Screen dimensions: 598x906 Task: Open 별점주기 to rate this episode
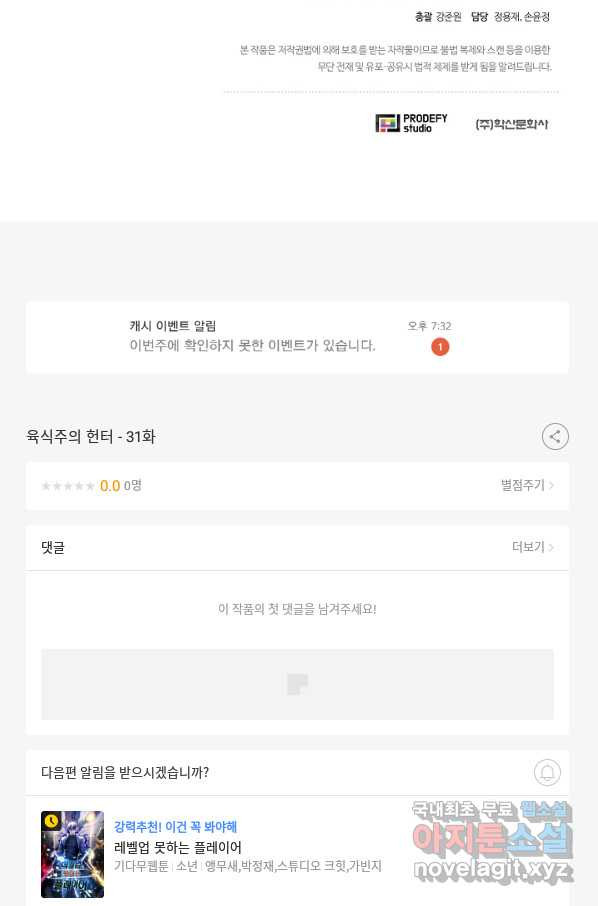click(523, 485)
